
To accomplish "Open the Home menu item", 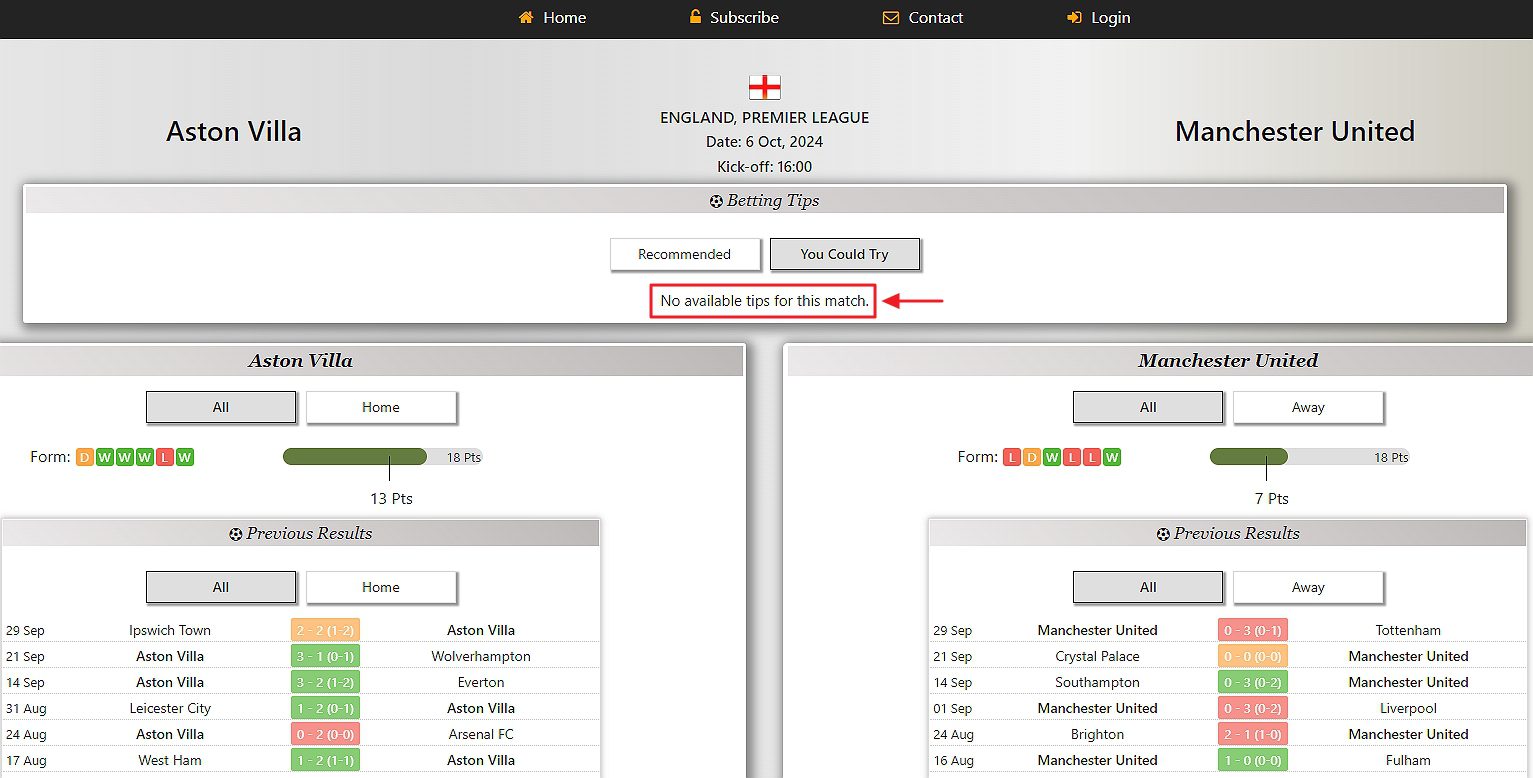I will point(552,17).
